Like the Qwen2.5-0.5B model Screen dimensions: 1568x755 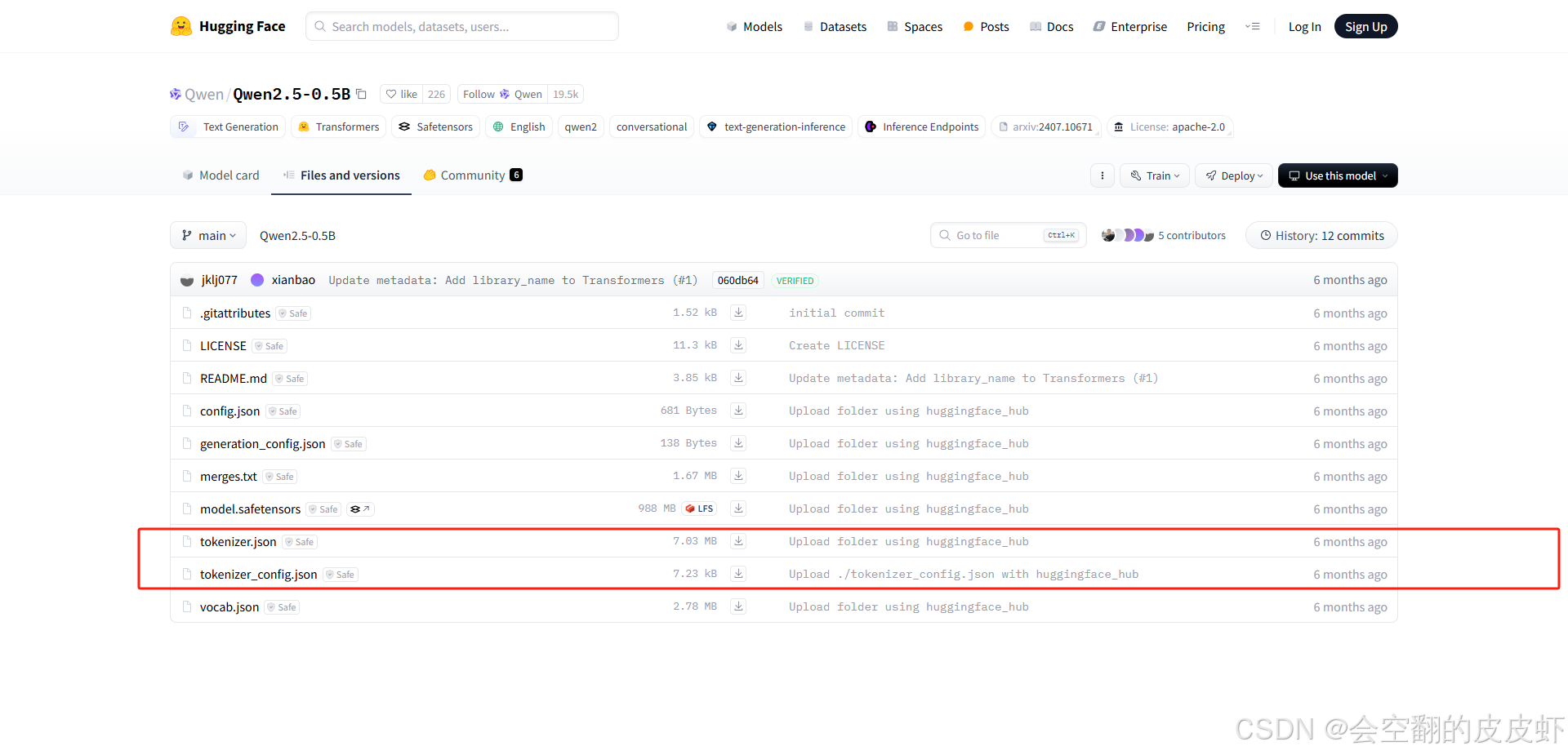402,94
